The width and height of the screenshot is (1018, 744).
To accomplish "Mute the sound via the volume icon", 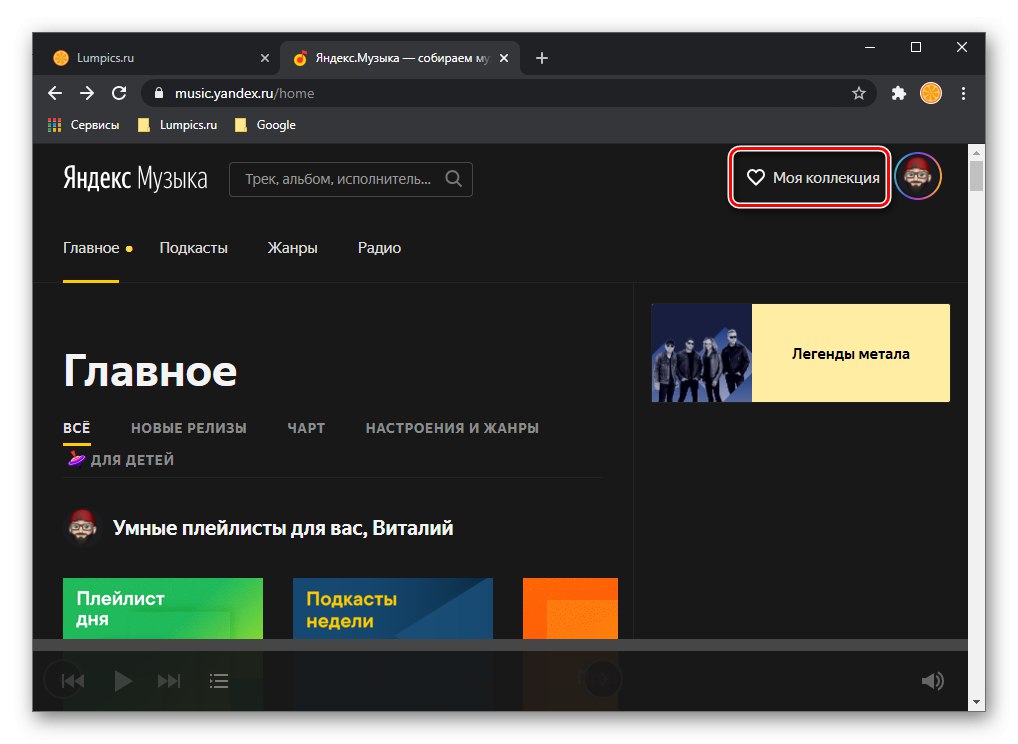I will click(932, 680).
